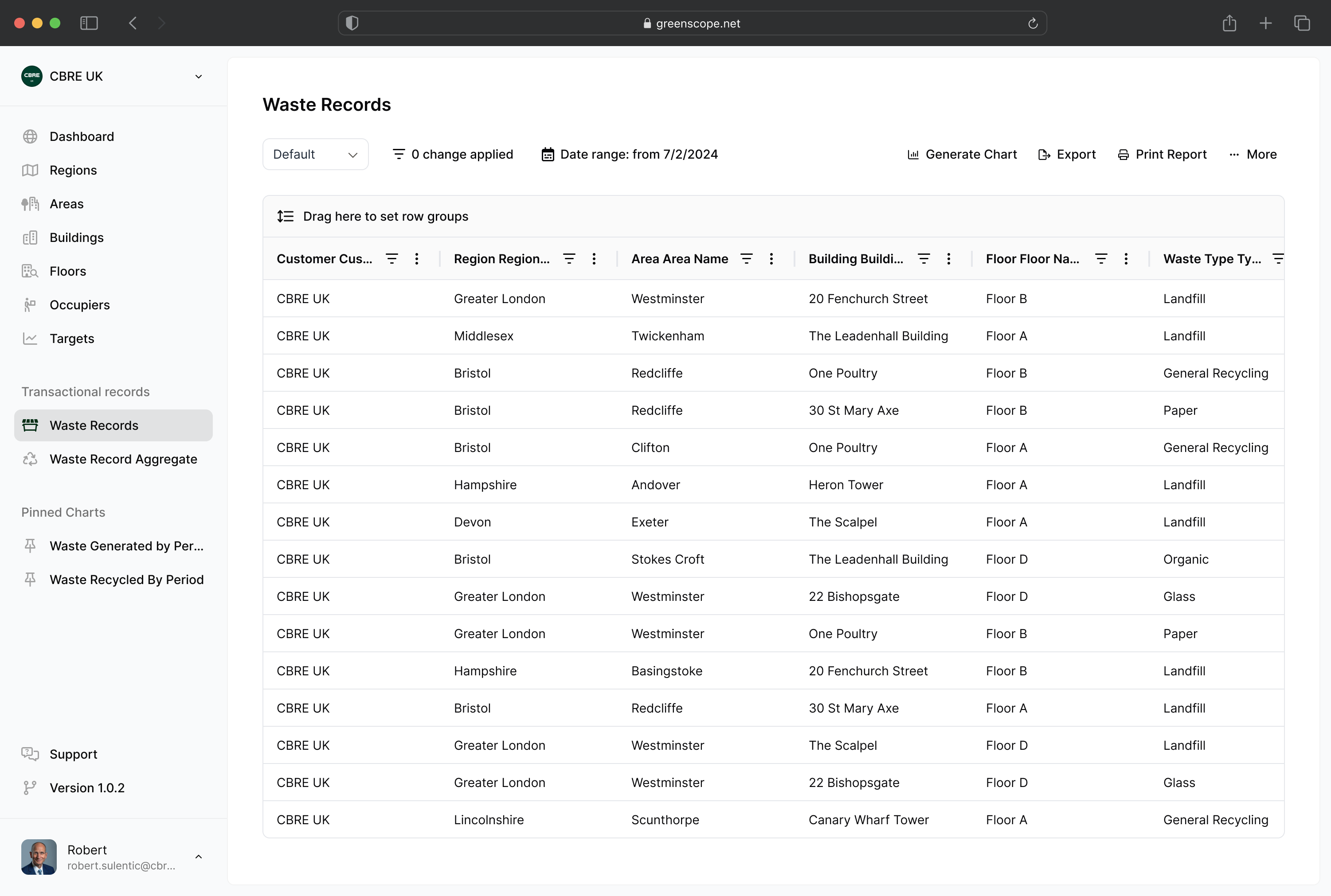Image resolution: width=1331 pixels, height=896 pixels.
Task: Filter the Customer column
Action: point(391,259)
